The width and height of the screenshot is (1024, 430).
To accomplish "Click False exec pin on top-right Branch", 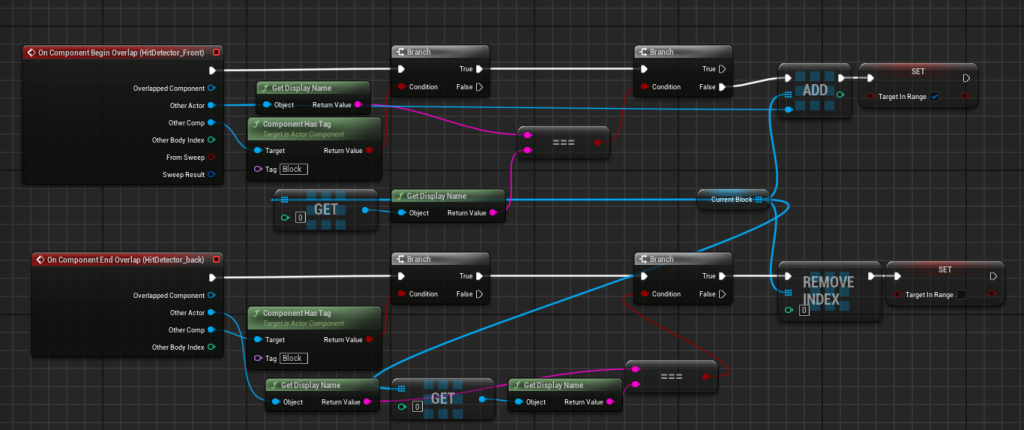I will coord(722,87).
